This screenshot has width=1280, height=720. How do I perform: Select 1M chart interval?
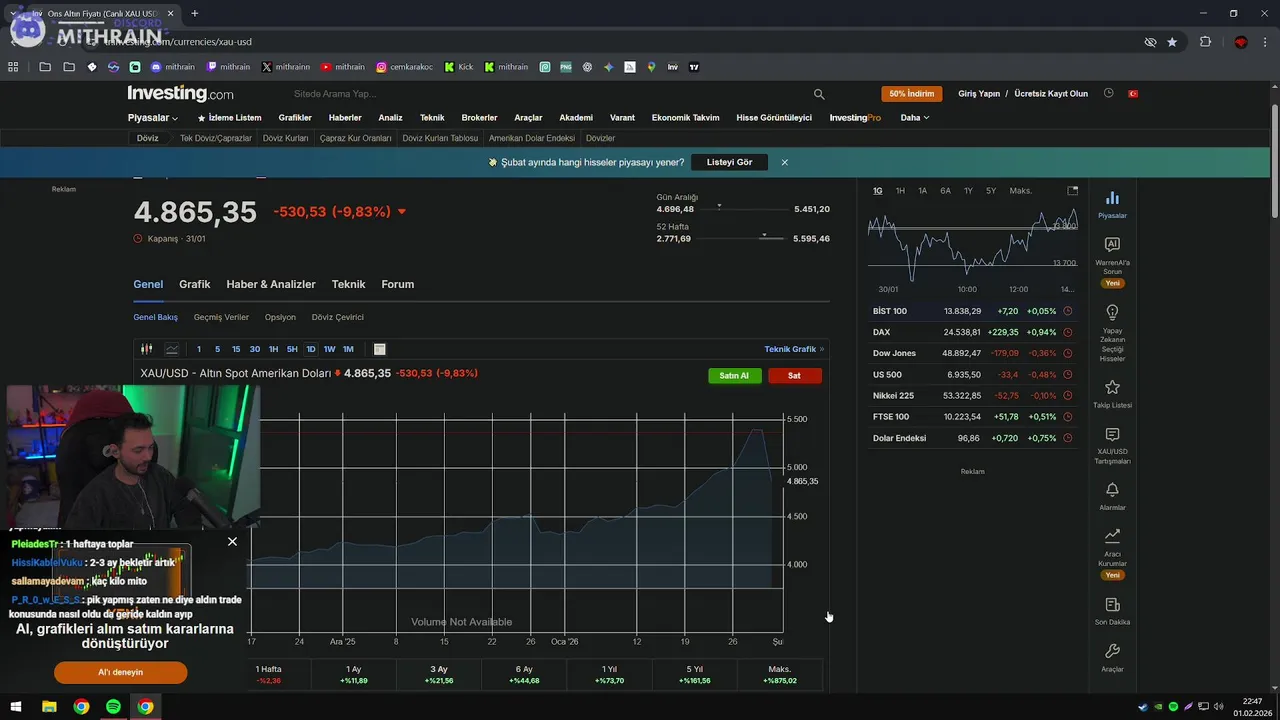(348, 349)
